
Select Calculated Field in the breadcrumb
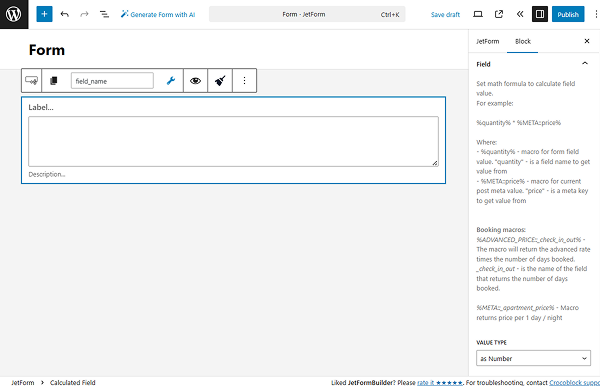[73, 382]
